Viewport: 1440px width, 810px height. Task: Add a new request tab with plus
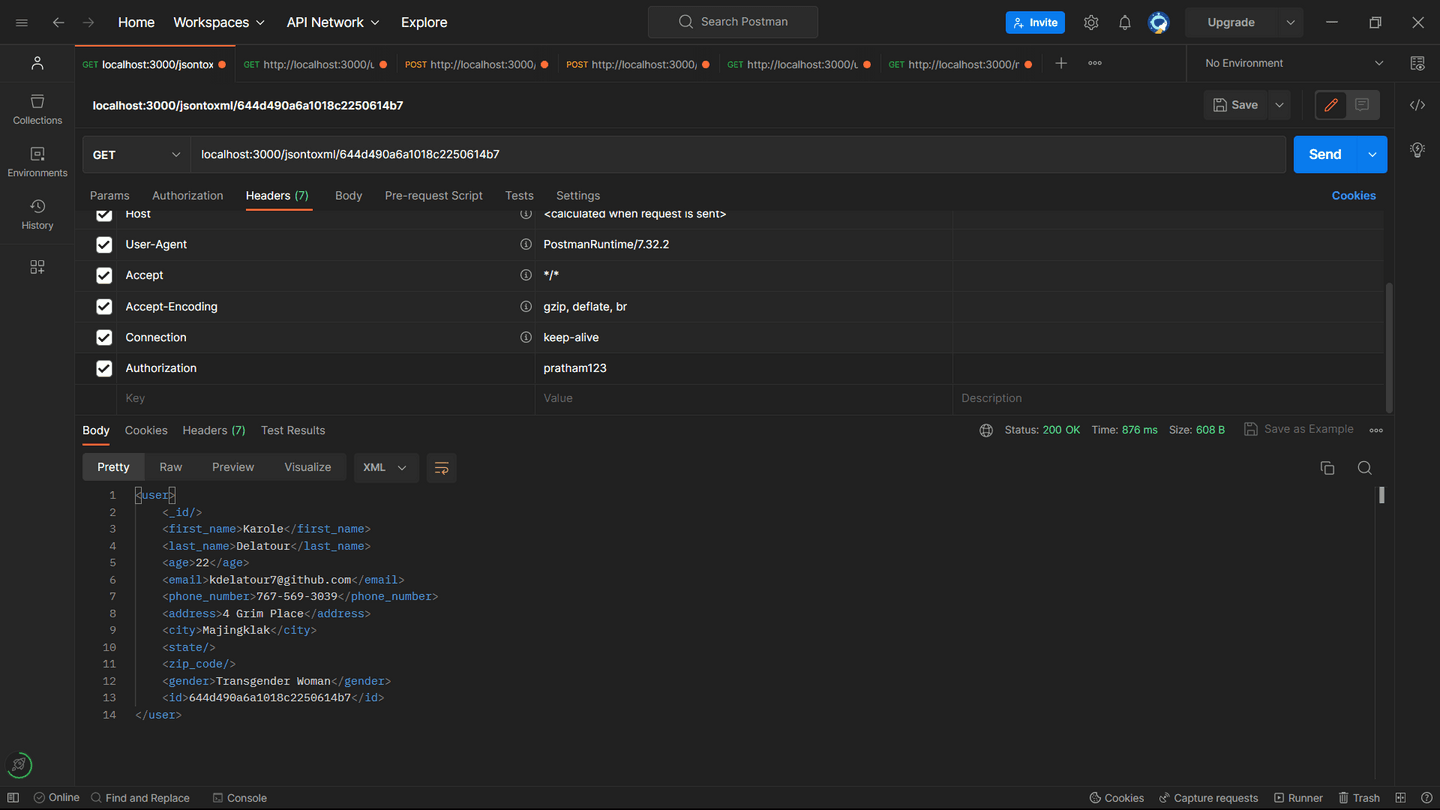[x=1061, y=63]
